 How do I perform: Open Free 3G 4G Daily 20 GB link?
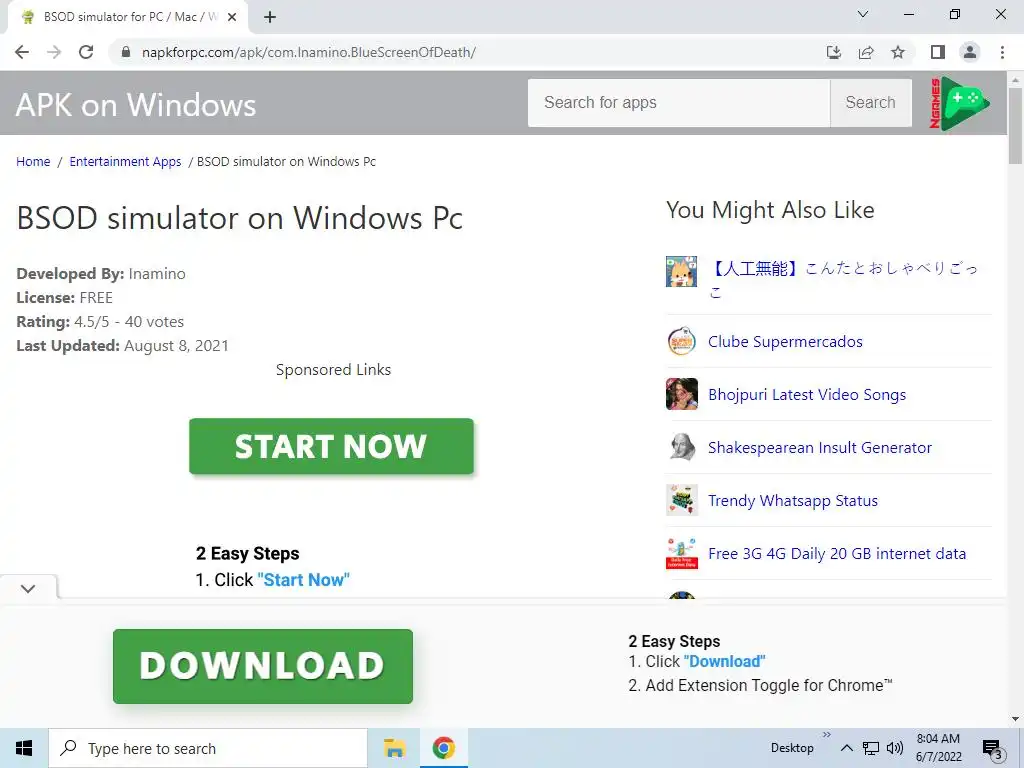point(837,553)
